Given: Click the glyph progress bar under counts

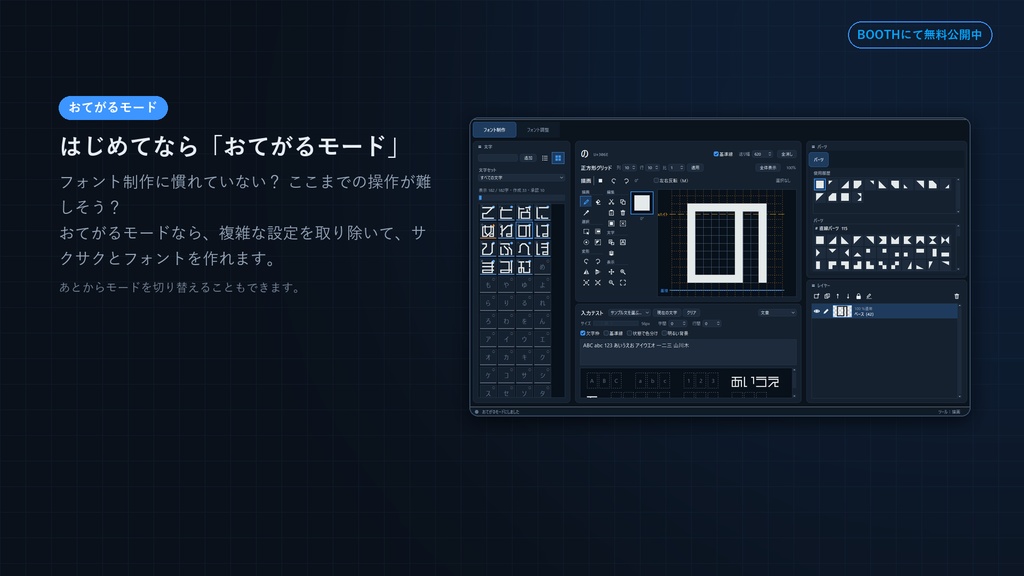Looking at the screenshot, I should point(522,198).
